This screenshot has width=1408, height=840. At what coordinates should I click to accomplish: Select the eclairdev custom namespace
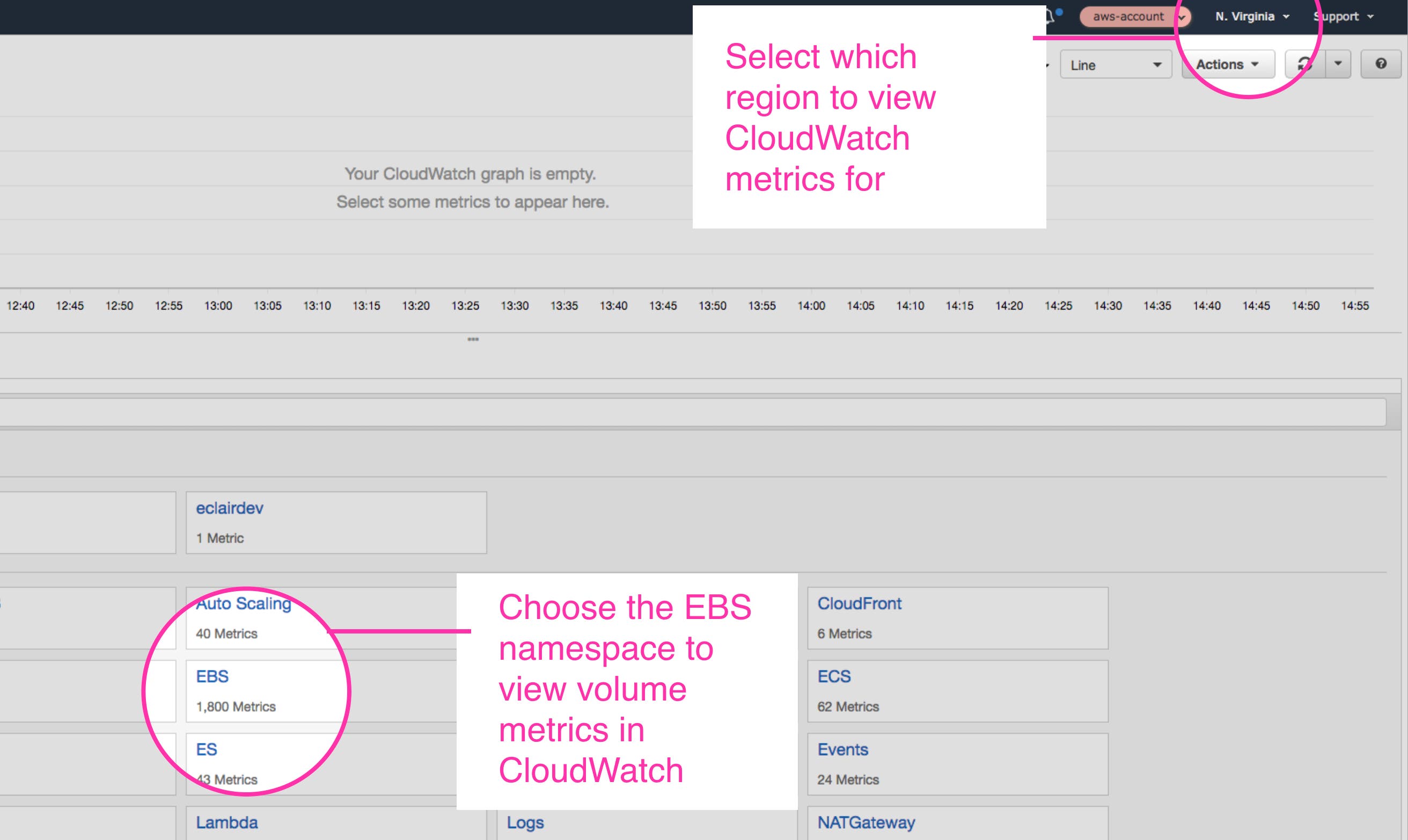pos(229,508)
